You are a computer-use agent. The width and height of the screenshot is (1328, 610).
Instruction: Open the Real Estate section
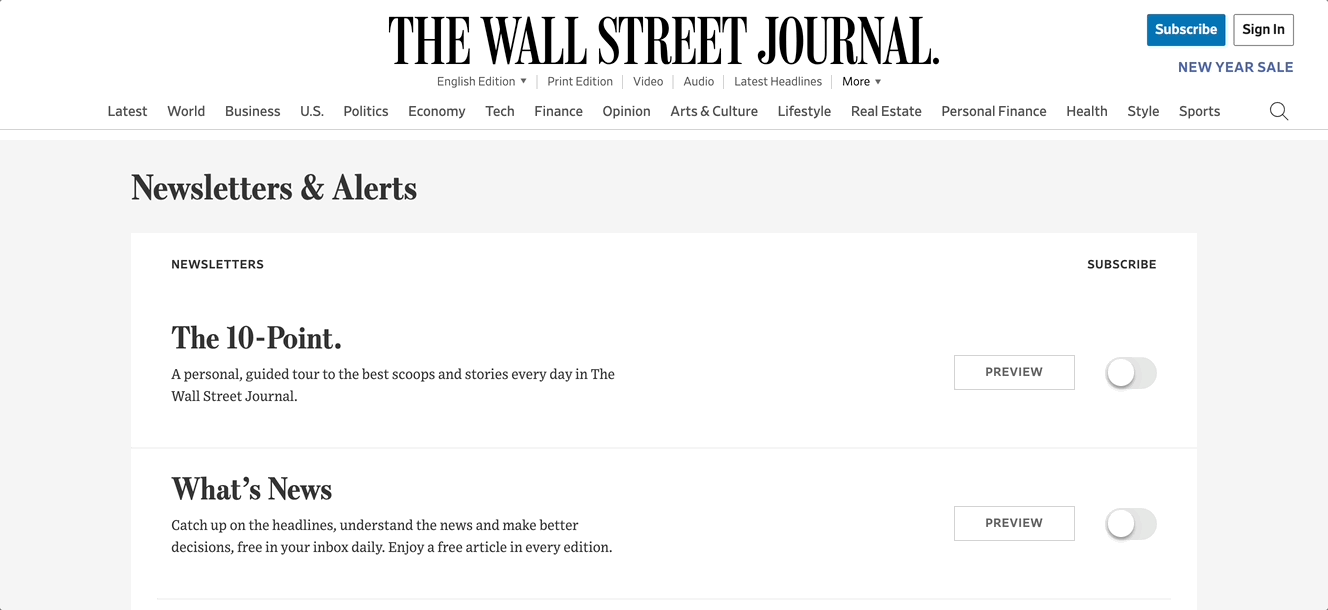[886, 111]
